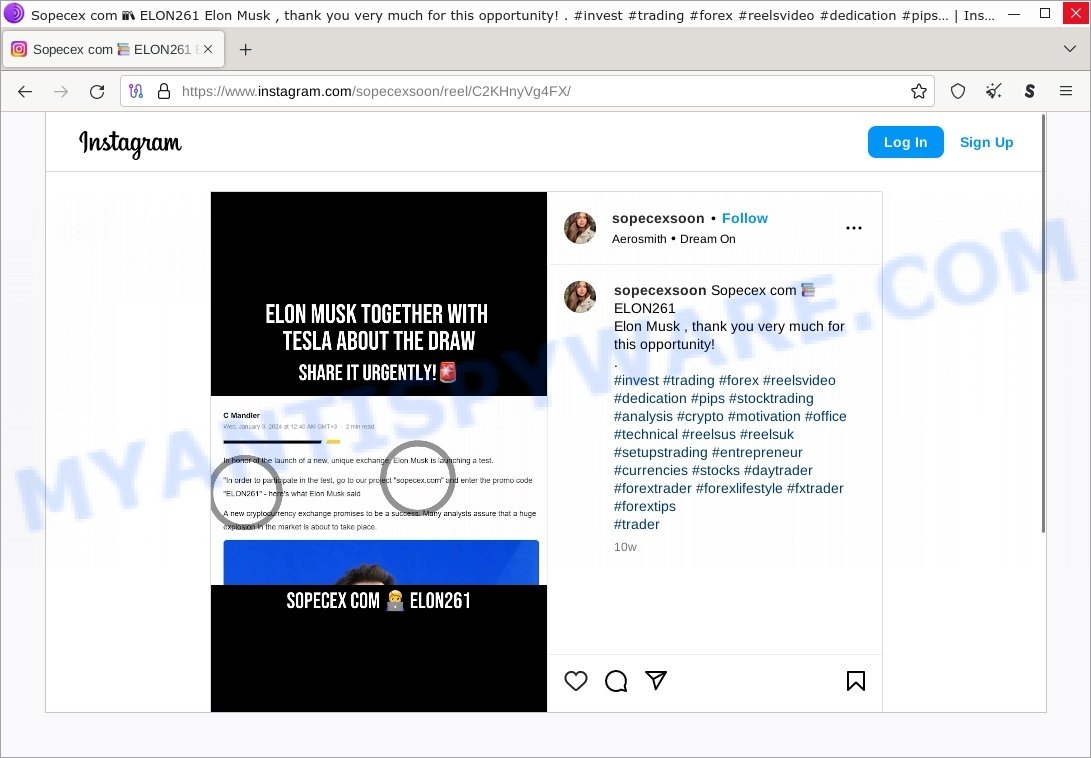Expand the list all tabs dropdown
The width and height of the screenshot is (1091, 758).
[1069, 49]
